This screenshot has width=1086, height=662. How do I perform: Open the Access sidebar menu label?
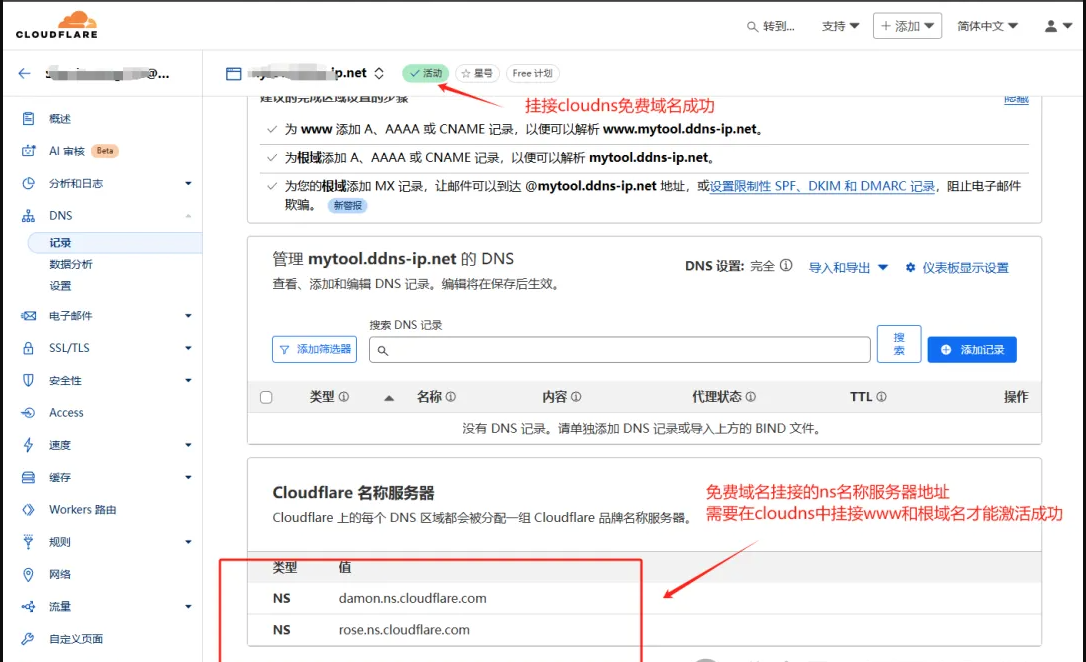click(x=66, y=413)
